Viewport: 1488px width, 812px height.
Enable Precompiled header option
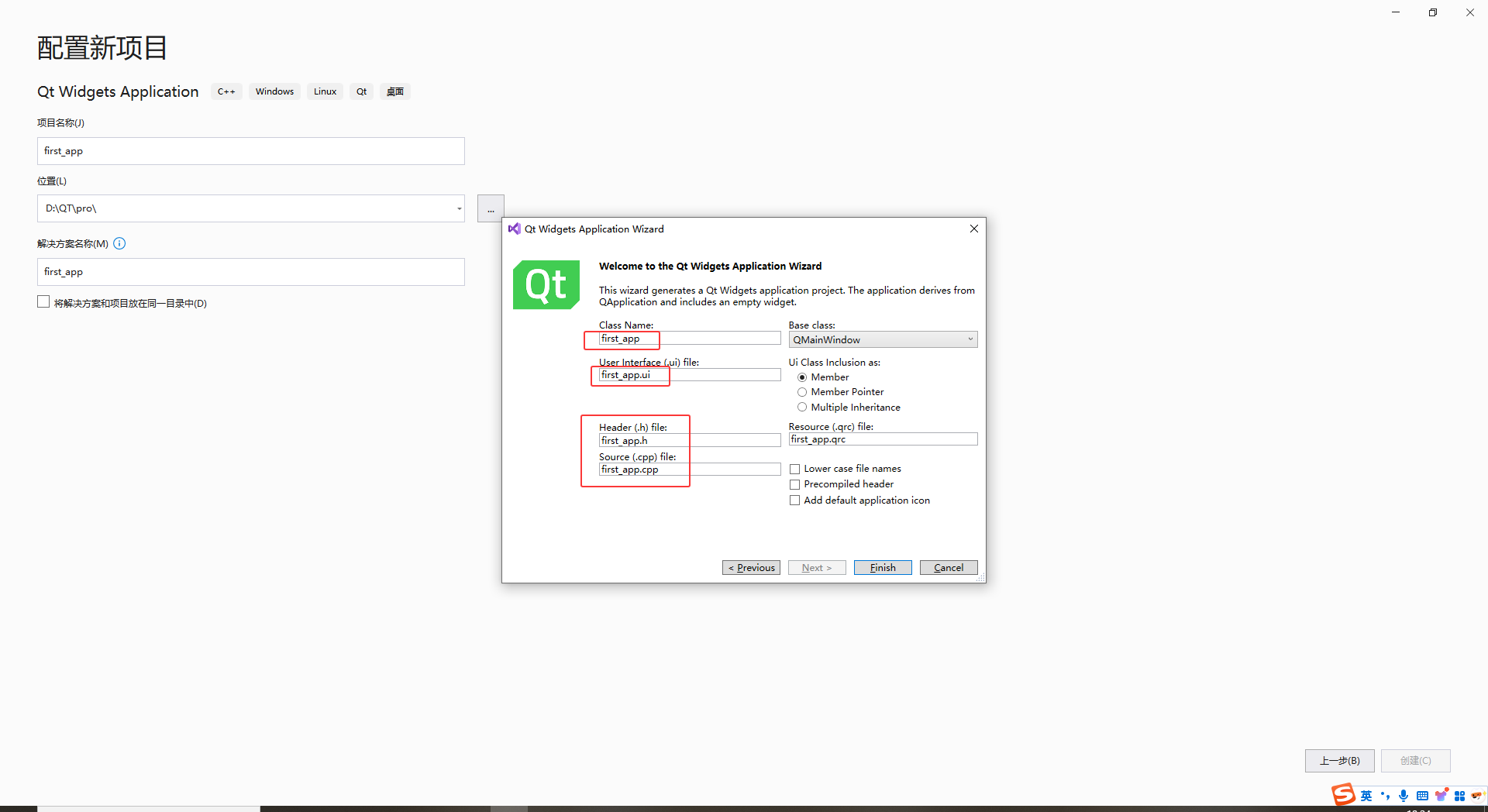(x=794, y=484)
